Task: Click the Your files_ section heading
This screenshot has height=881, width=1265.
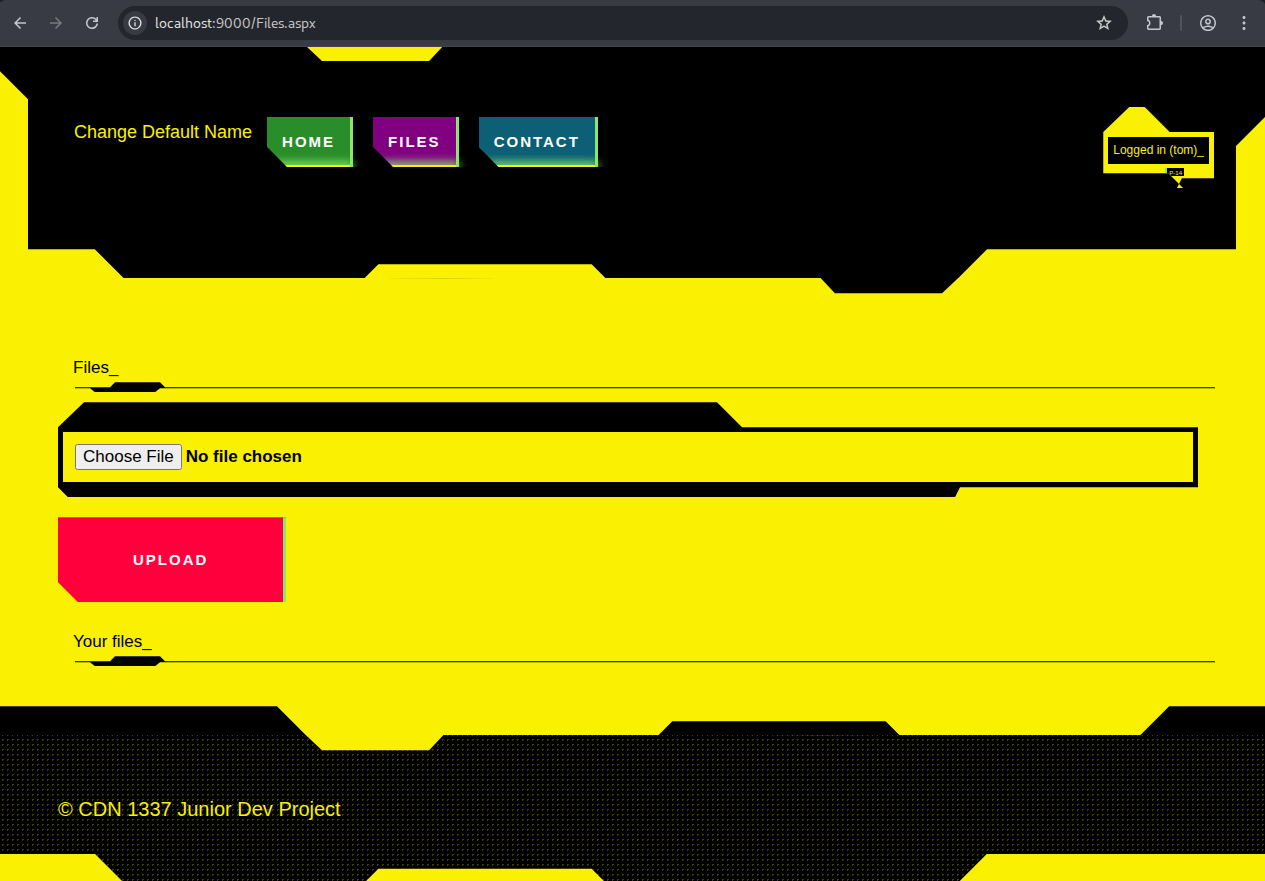Action: (x=112, y=642)
